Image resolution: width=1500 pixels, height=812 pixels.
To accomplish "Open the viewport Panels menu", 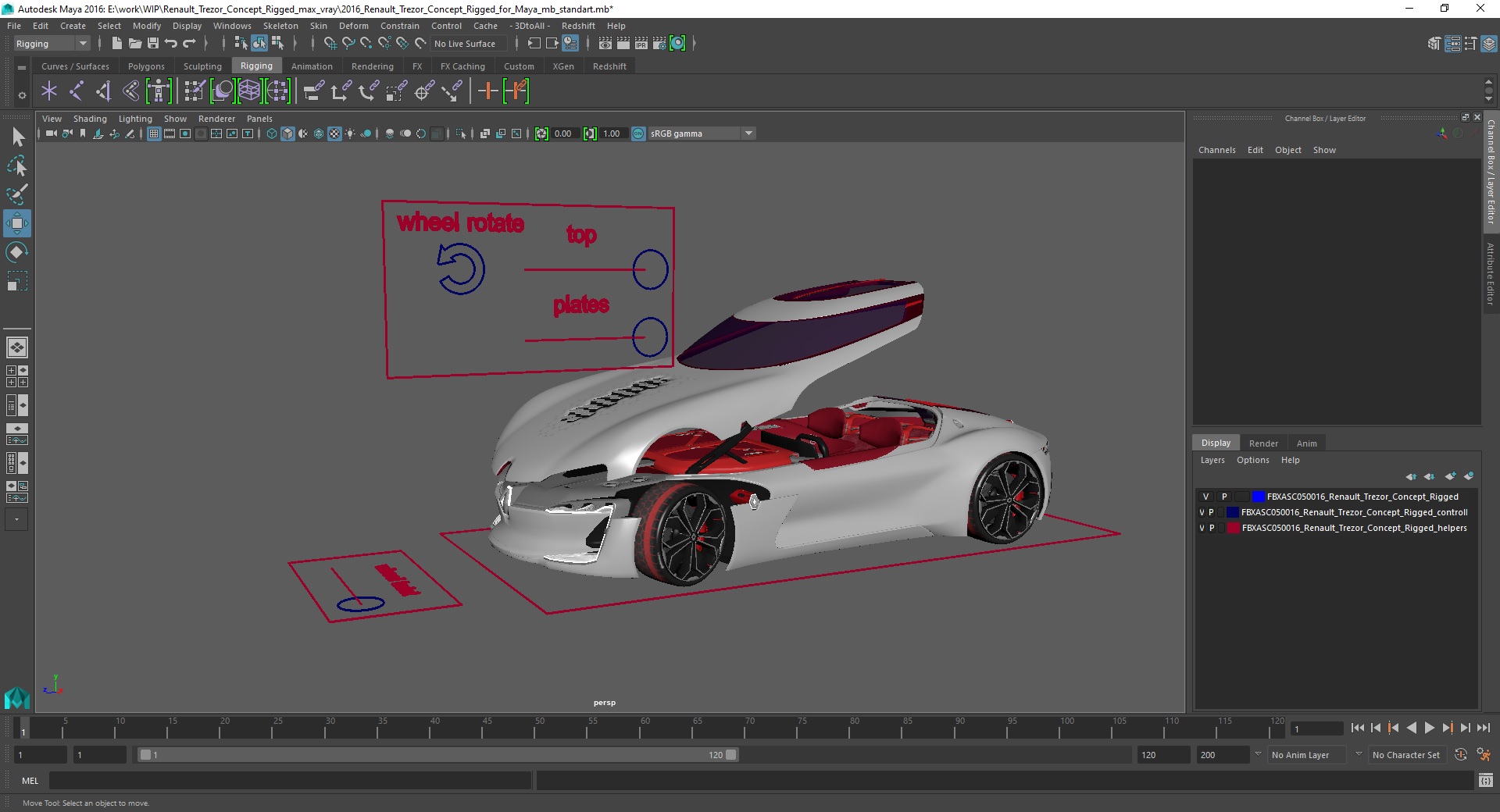I will pos(259,119).
